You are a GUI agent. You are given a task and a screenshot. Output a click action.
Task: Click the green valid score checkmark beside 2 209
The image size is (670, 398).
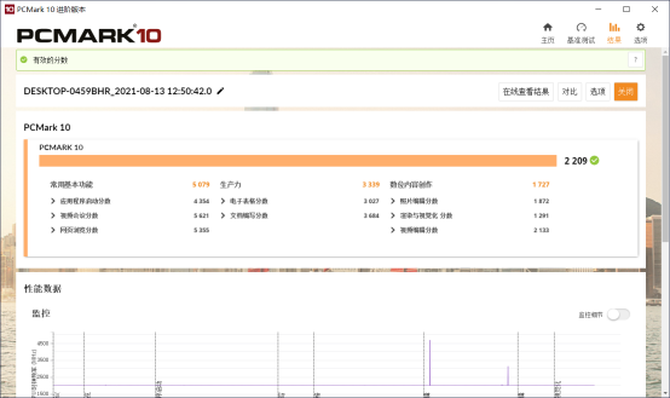pyautogui.click(x=594, y=160)
